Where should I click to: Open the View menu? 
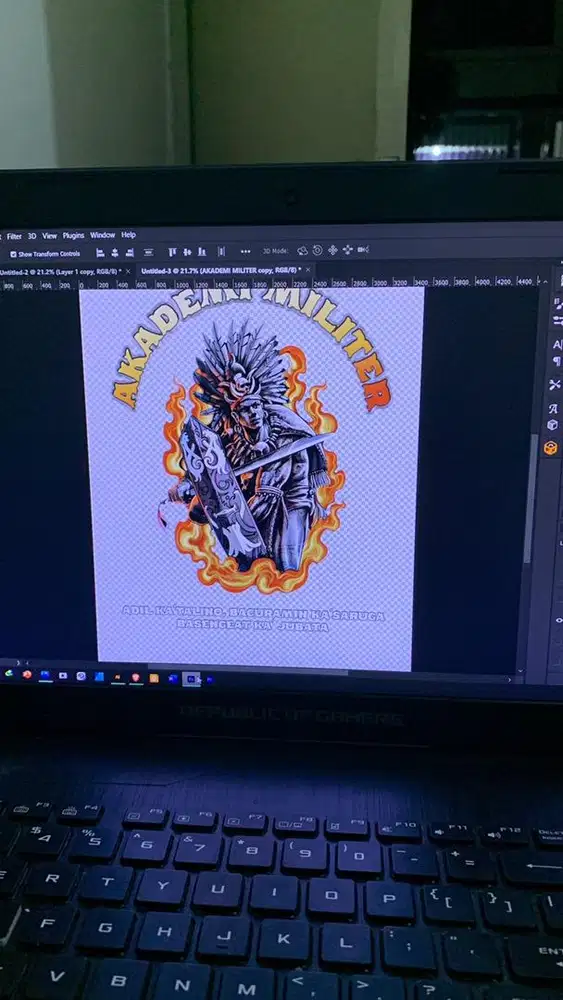[50, 236]
